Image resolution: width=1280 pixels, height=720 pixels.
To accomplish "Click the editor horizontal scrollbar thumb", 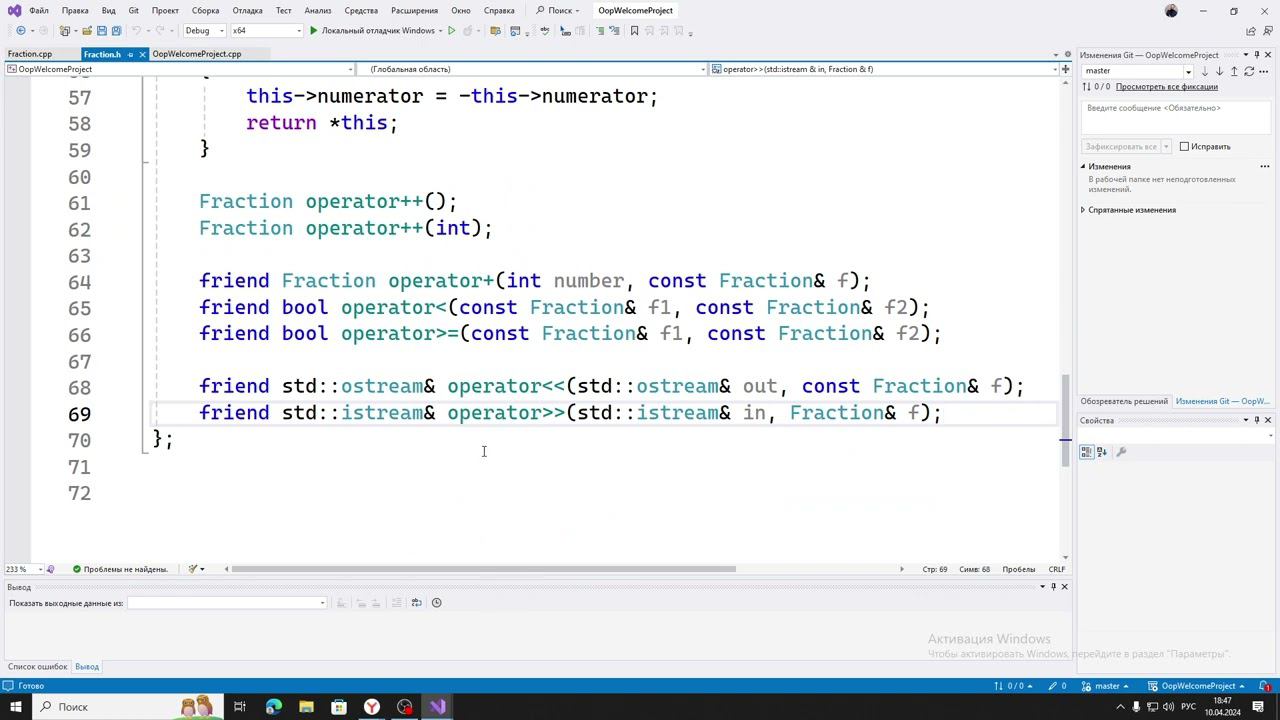I will click(484, 569).
